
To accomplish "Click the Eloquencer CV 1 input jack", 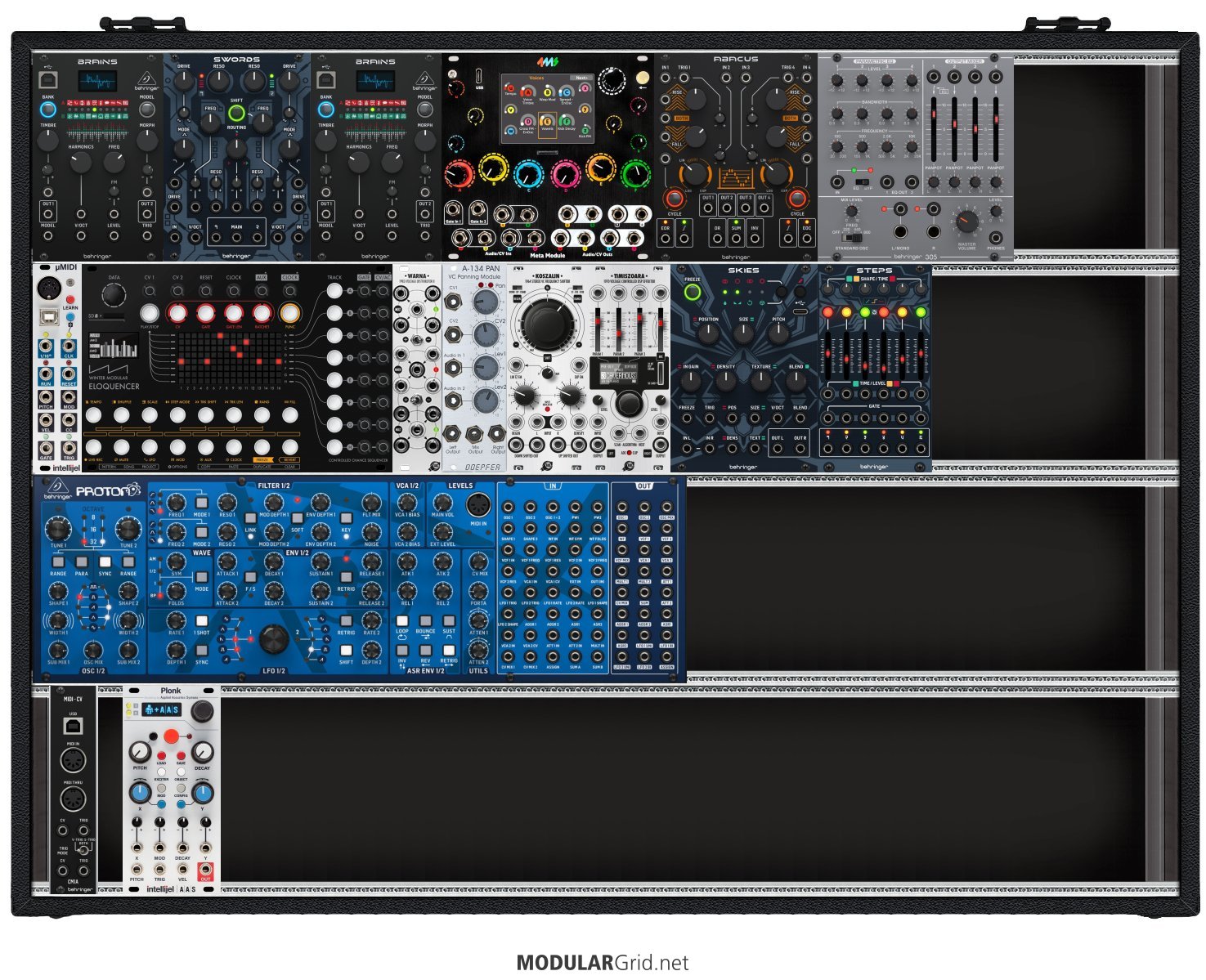I will point(150,290).
